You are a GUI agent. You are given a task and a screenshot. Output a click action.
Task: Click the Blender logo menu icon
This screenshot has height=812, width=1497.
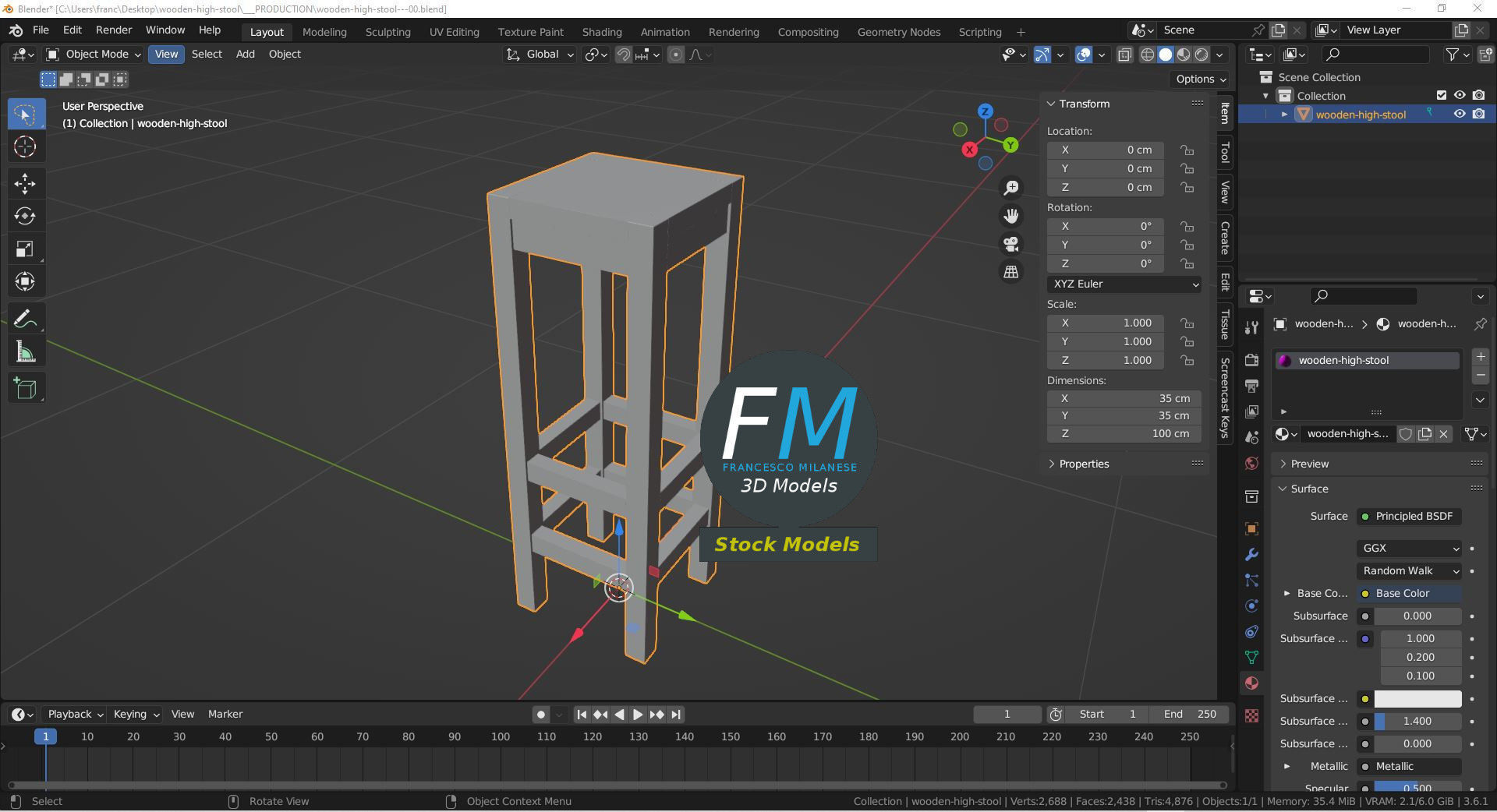pos(16,30)
